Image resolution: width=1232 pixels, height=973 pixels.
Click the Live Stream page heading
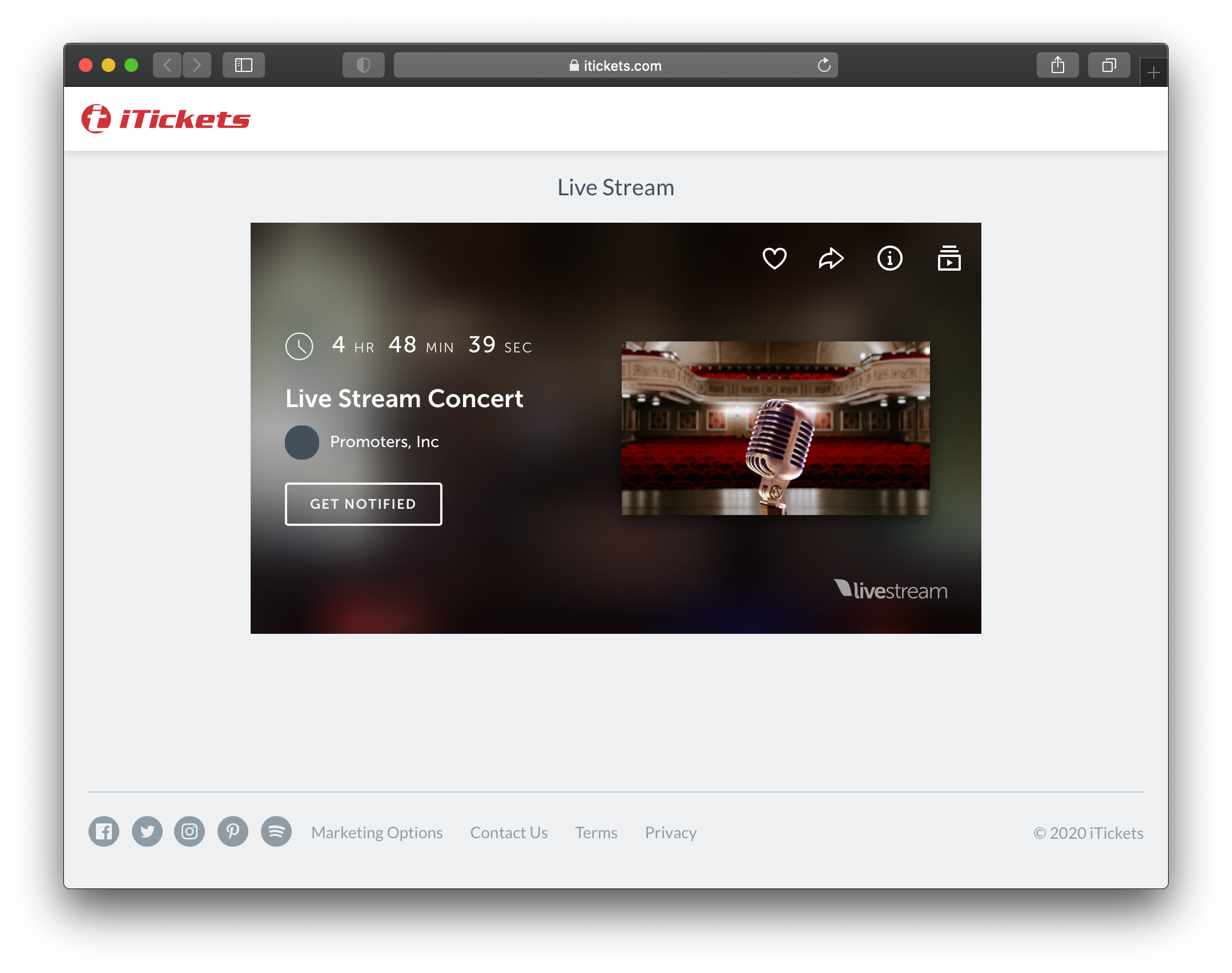(x=616, y=187)
